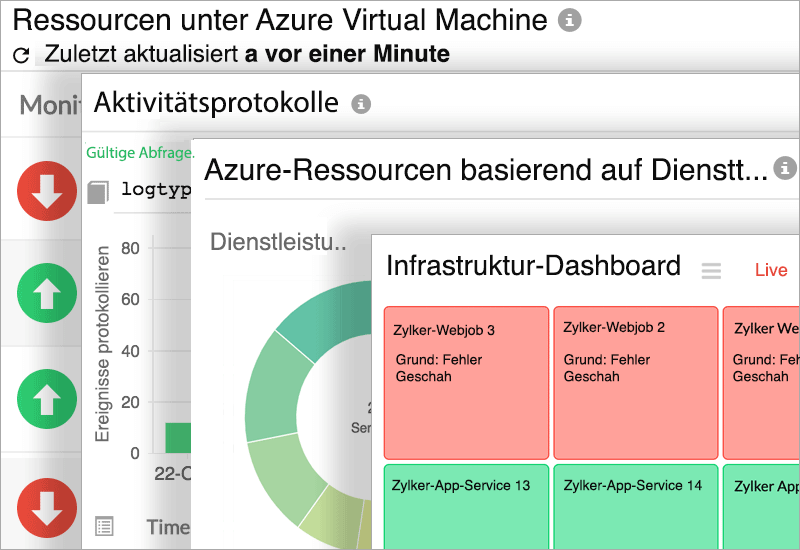
Task: Click the green bar in the Aktivitätsprotokolle chart
Action: (x=178, y=438)
